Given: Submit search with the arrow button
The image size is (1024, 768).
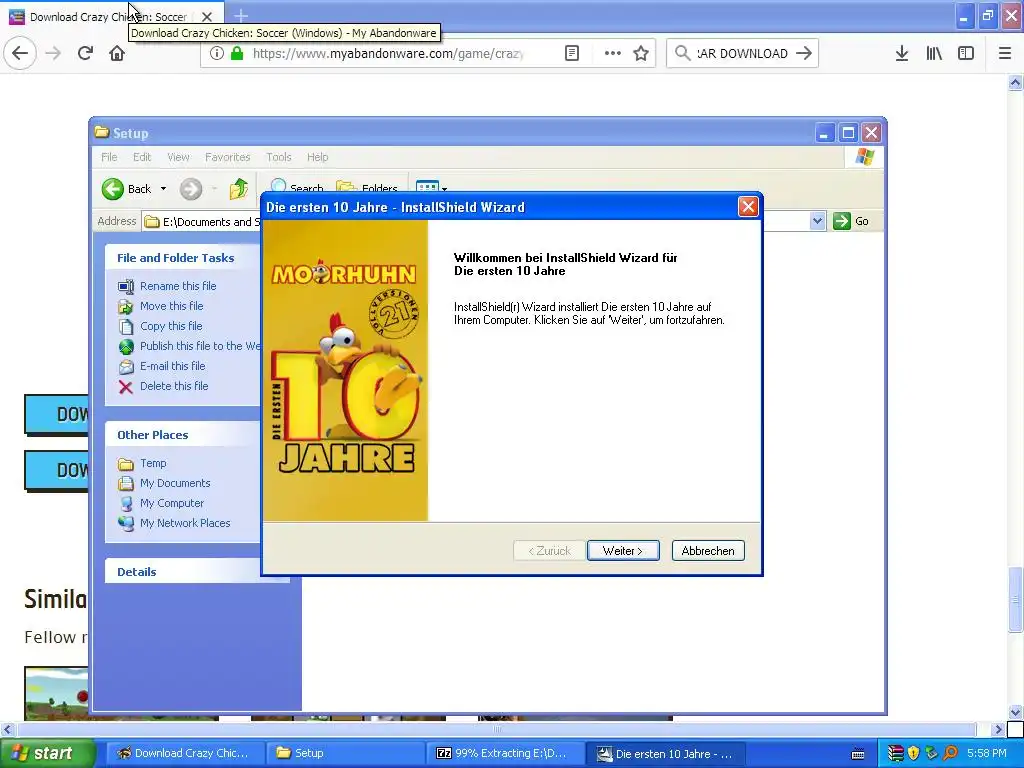Looking at the screenshot, I should tap(804, 53).
